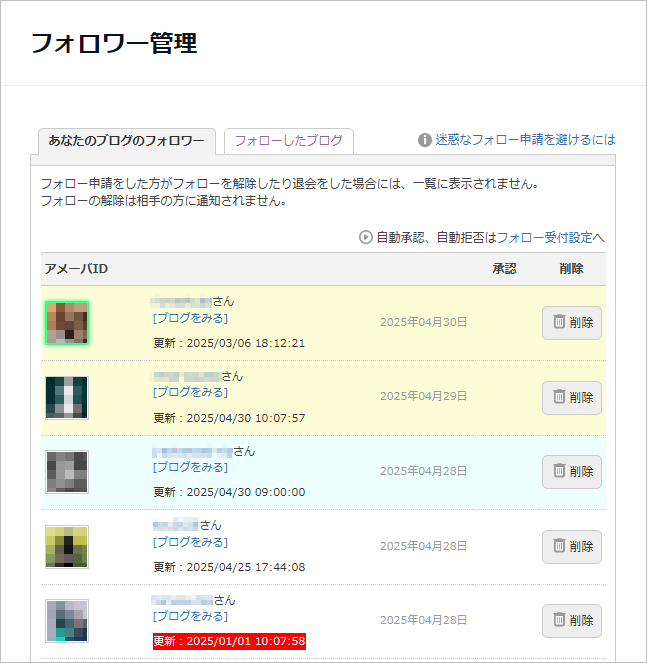The height and width of the screenshot is (663, 647).
Task: Open [ブログをみる] for follower updated 2025/04/25 17:44:08
Action: (x=190, y=542)
